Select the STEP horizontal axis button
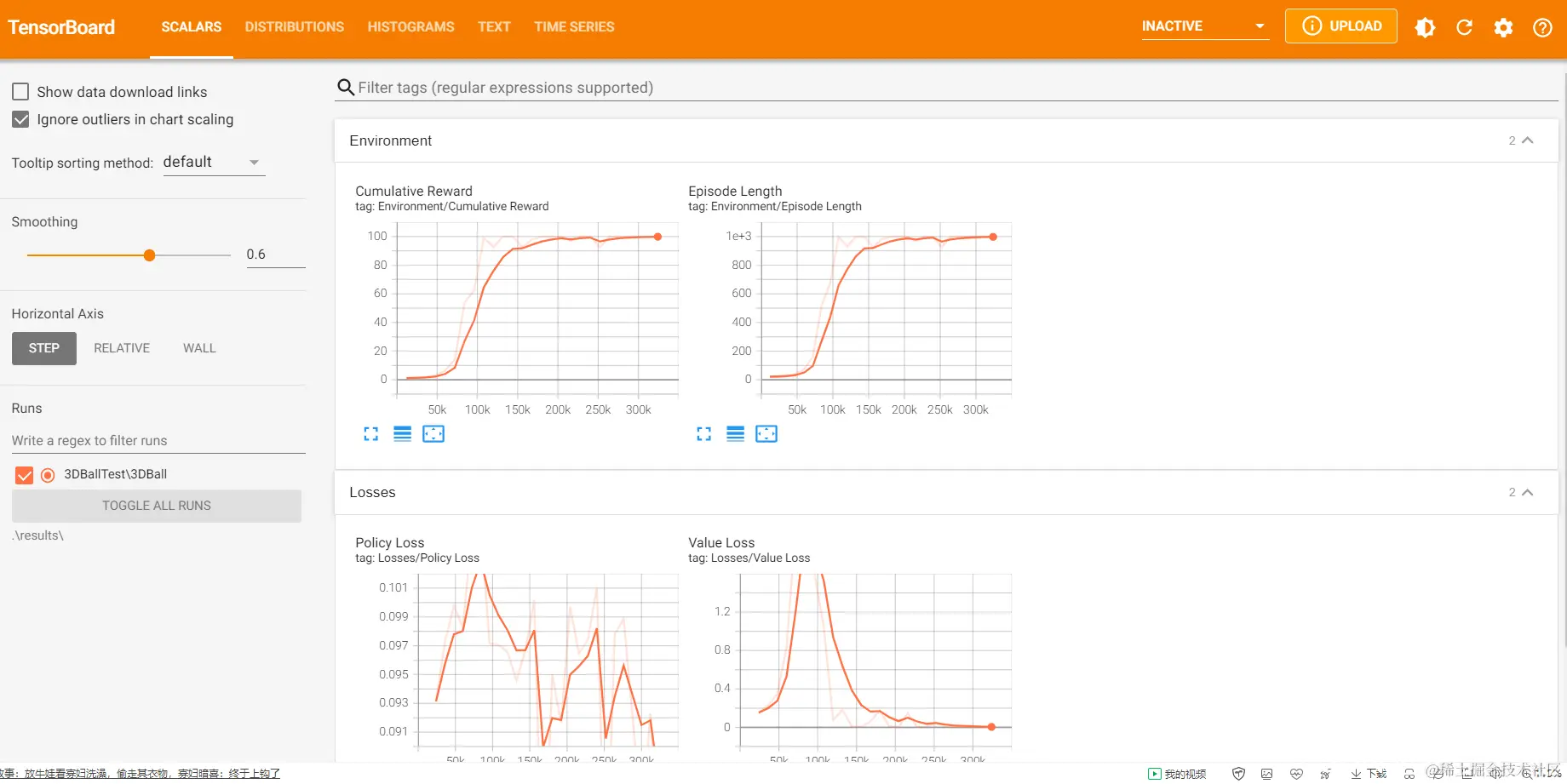Screen dimensions: 1567x784 click(44, 348)
